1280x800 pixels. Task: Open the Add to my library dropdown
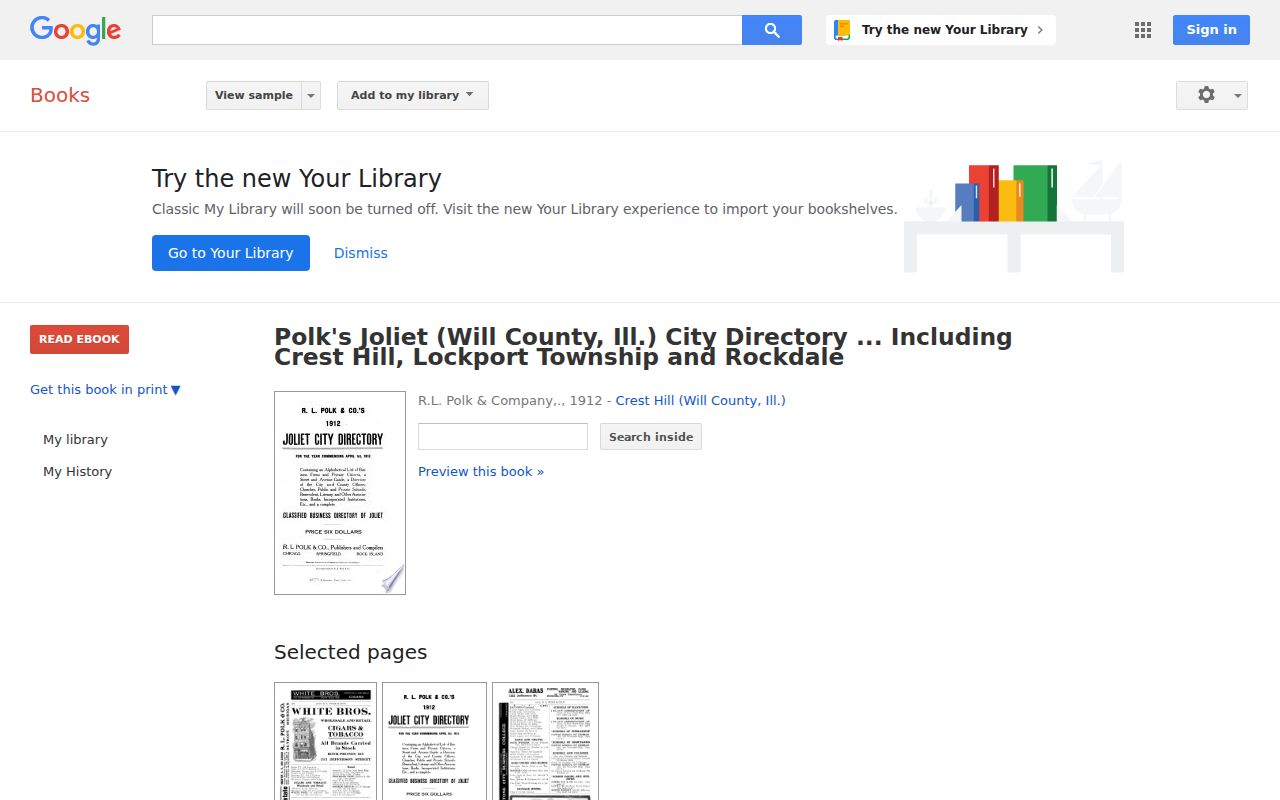tap(413, 95)
